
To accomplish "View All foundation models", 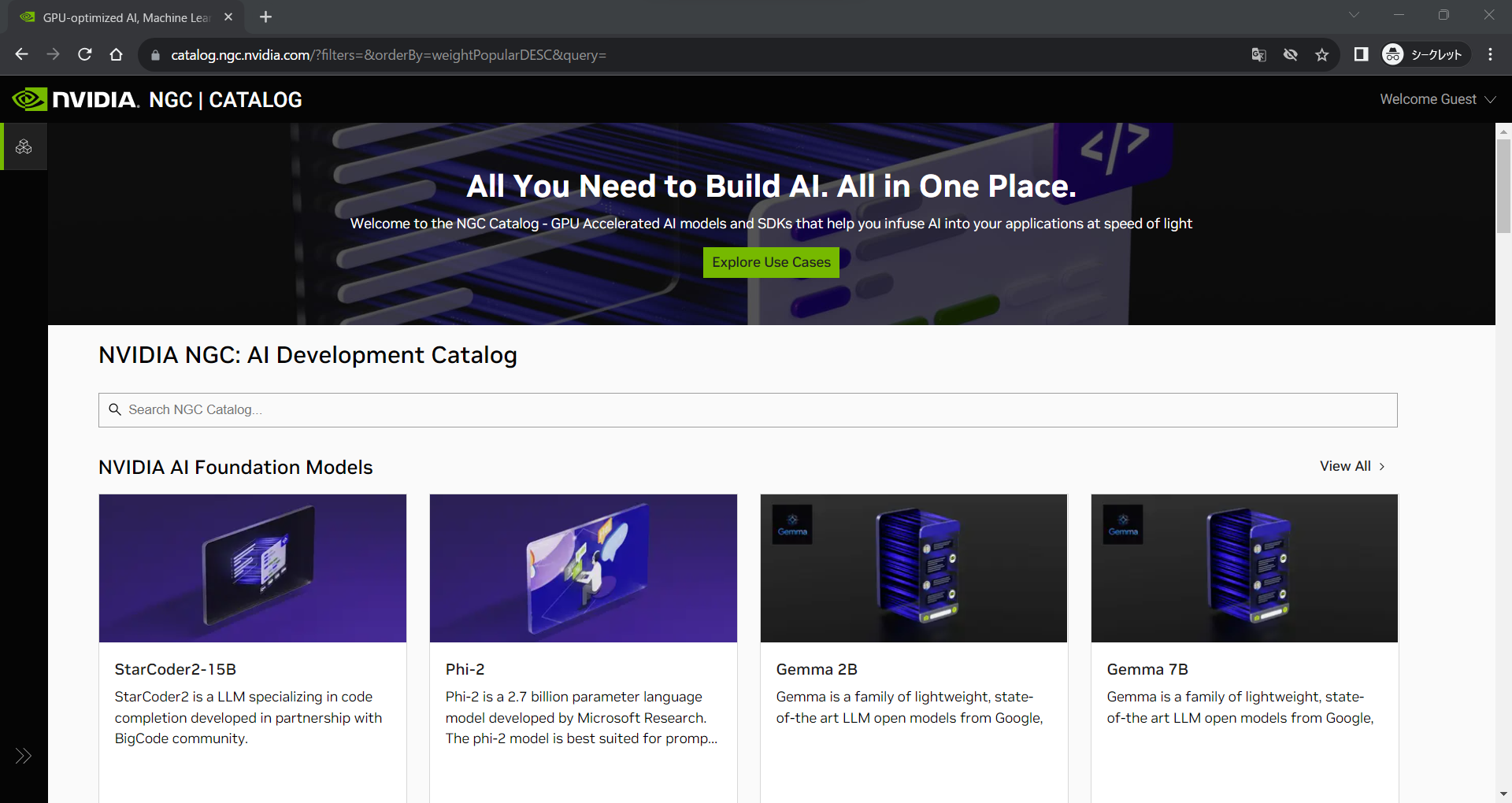I will coord(1352,466).
